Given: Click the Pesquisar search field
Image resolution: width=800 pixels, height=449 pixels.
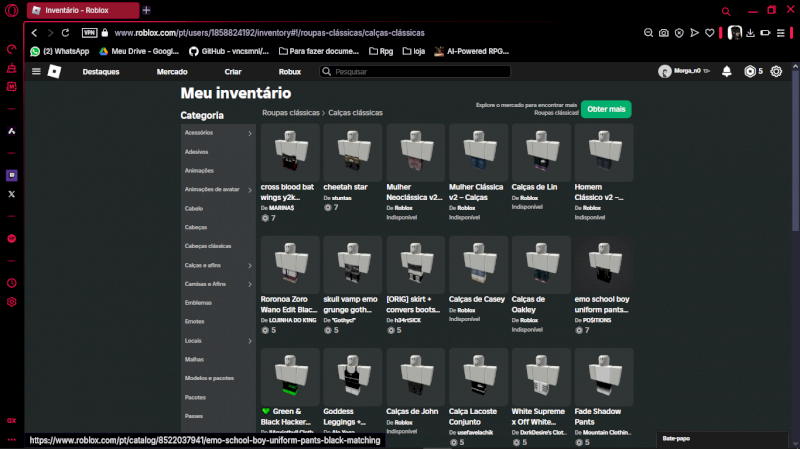Looking at the screenshot, I should pos(420,72).
